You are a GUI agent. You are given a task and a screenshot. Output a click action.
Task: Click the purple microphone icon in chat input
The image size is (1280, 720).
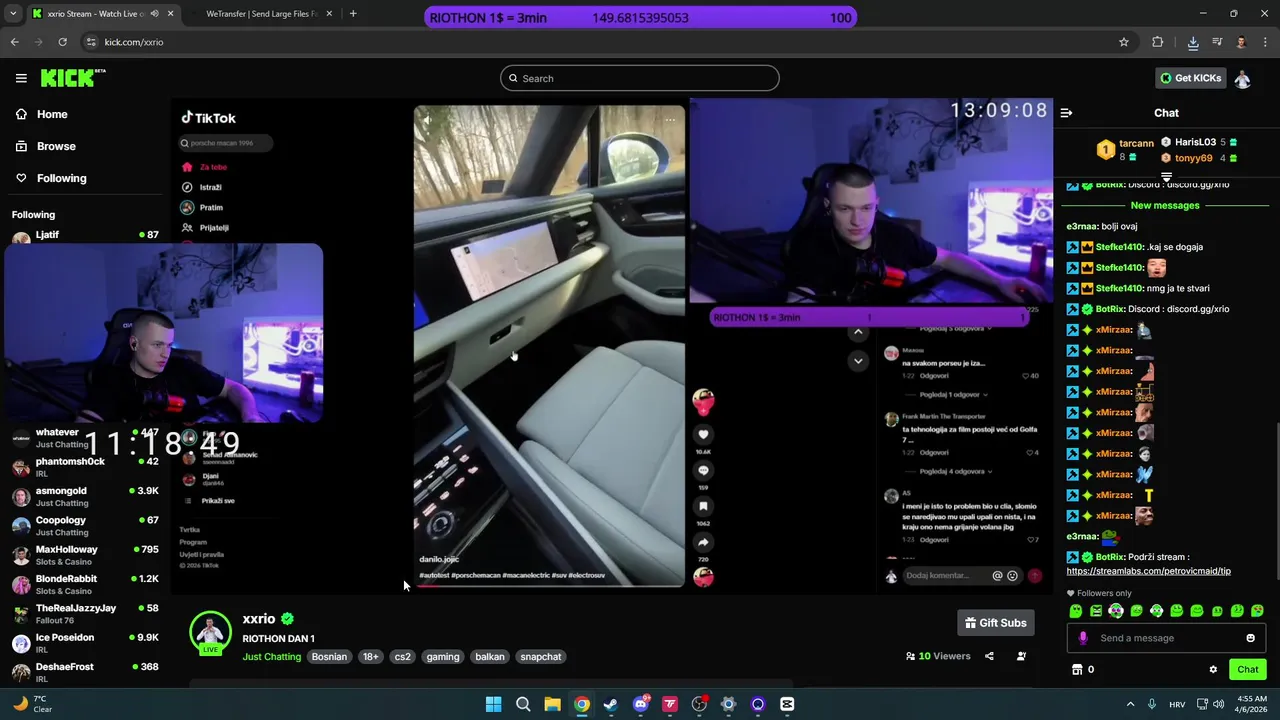[1082, 638]
